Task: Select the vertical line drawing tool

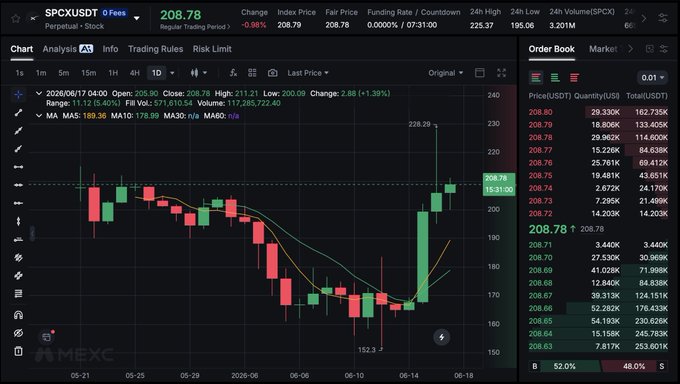Action: pyautogui.click(x=18, y=221)
